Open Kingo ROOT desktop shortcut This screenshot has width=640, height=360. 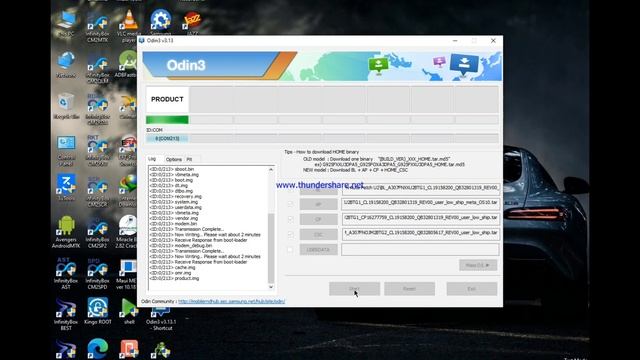coord(98,312)
